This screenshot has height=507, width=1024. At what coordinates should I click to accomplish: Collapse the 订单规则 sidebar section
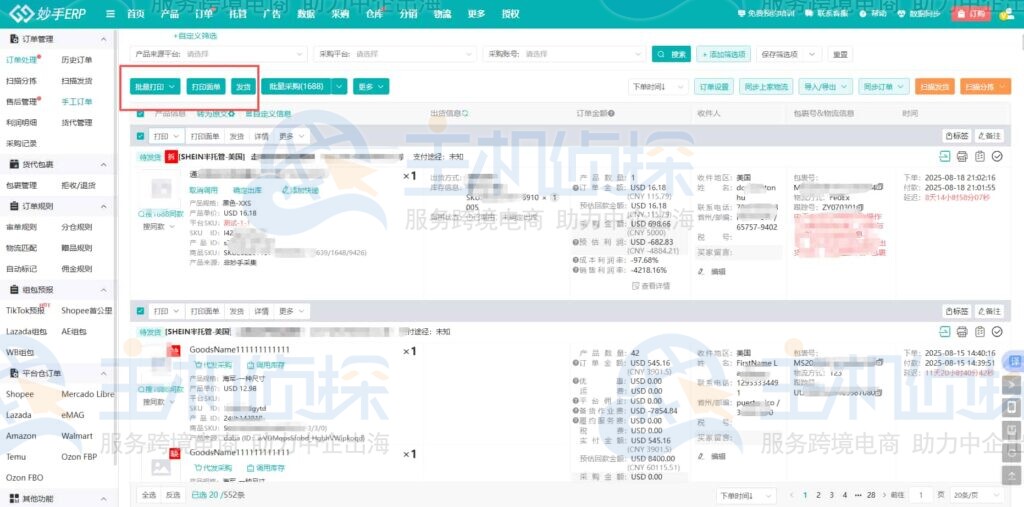[x=104, y=206]
